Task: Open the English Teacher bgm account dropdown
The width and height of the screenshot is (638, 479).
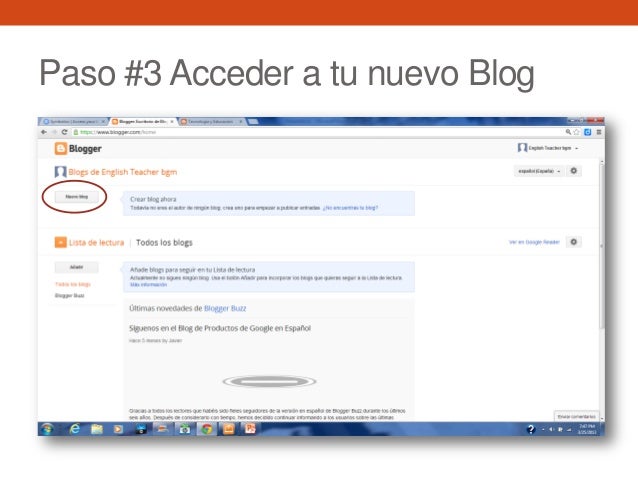Action: [x=548, y=148]
